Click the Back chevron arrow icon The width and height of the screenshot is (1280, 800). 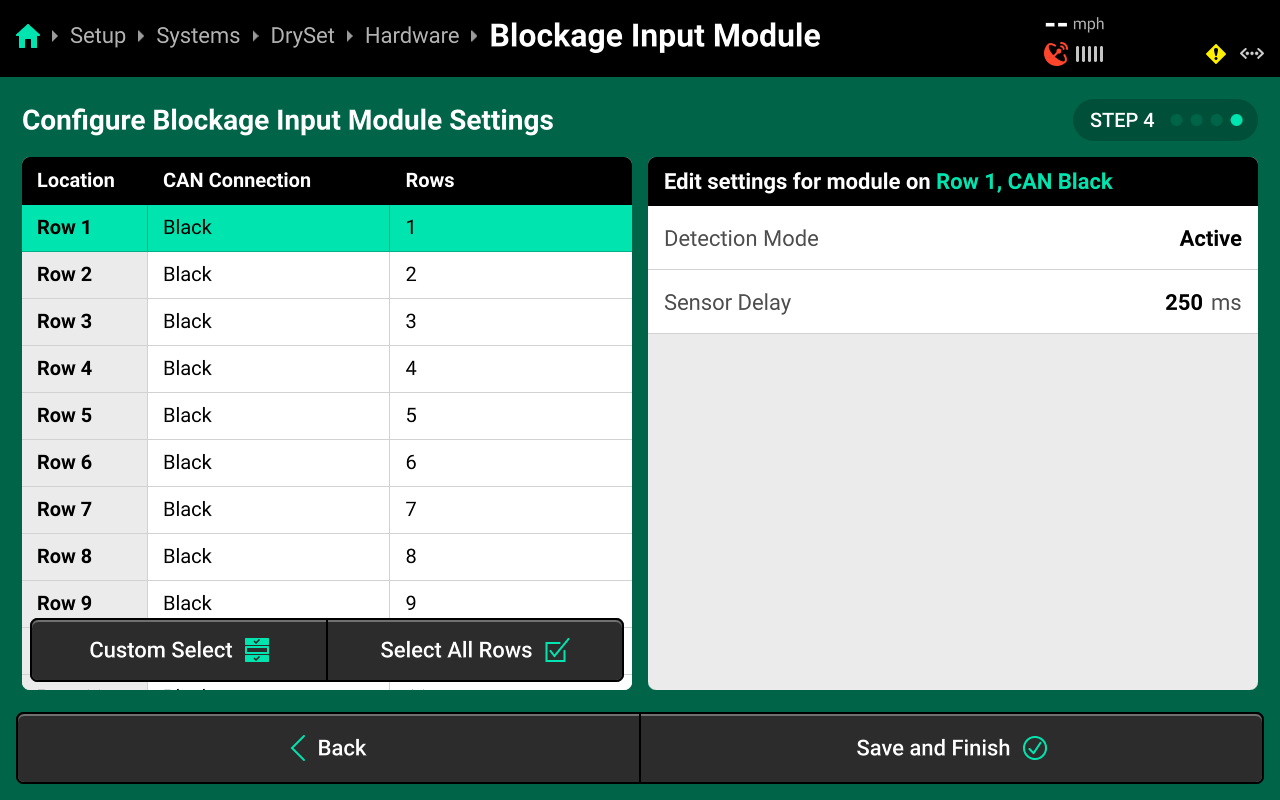point(298,748)
